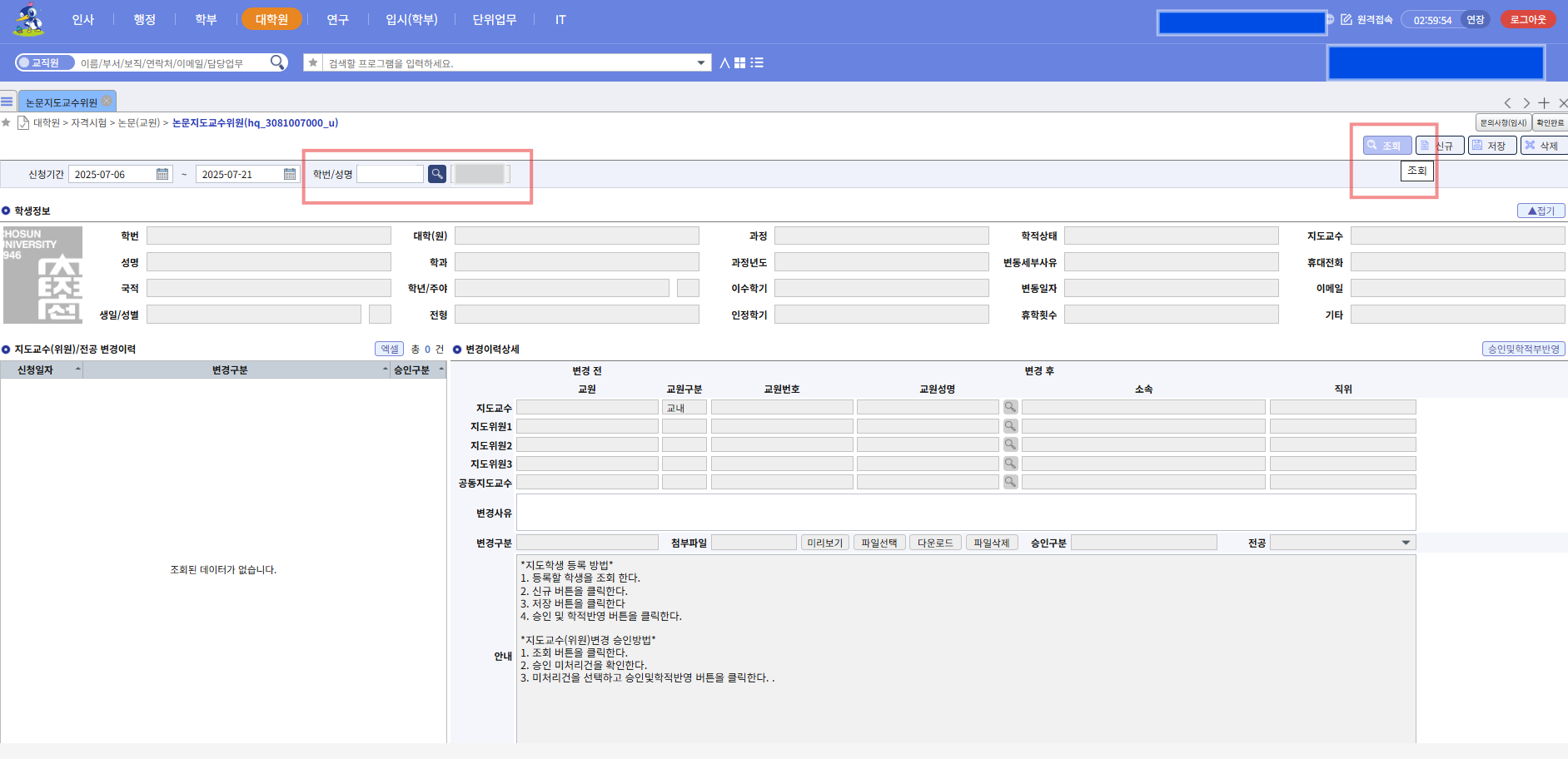Open the 입시(학부) top menu
1568x759 pixels.
click(x=411, y=19)
